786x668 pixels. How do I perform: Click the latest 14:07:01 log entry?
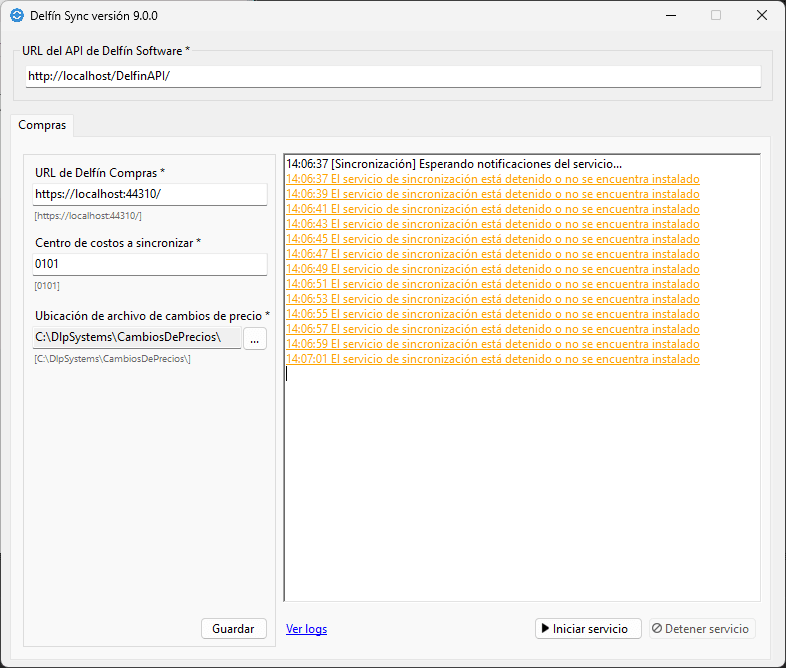[492, 359]
